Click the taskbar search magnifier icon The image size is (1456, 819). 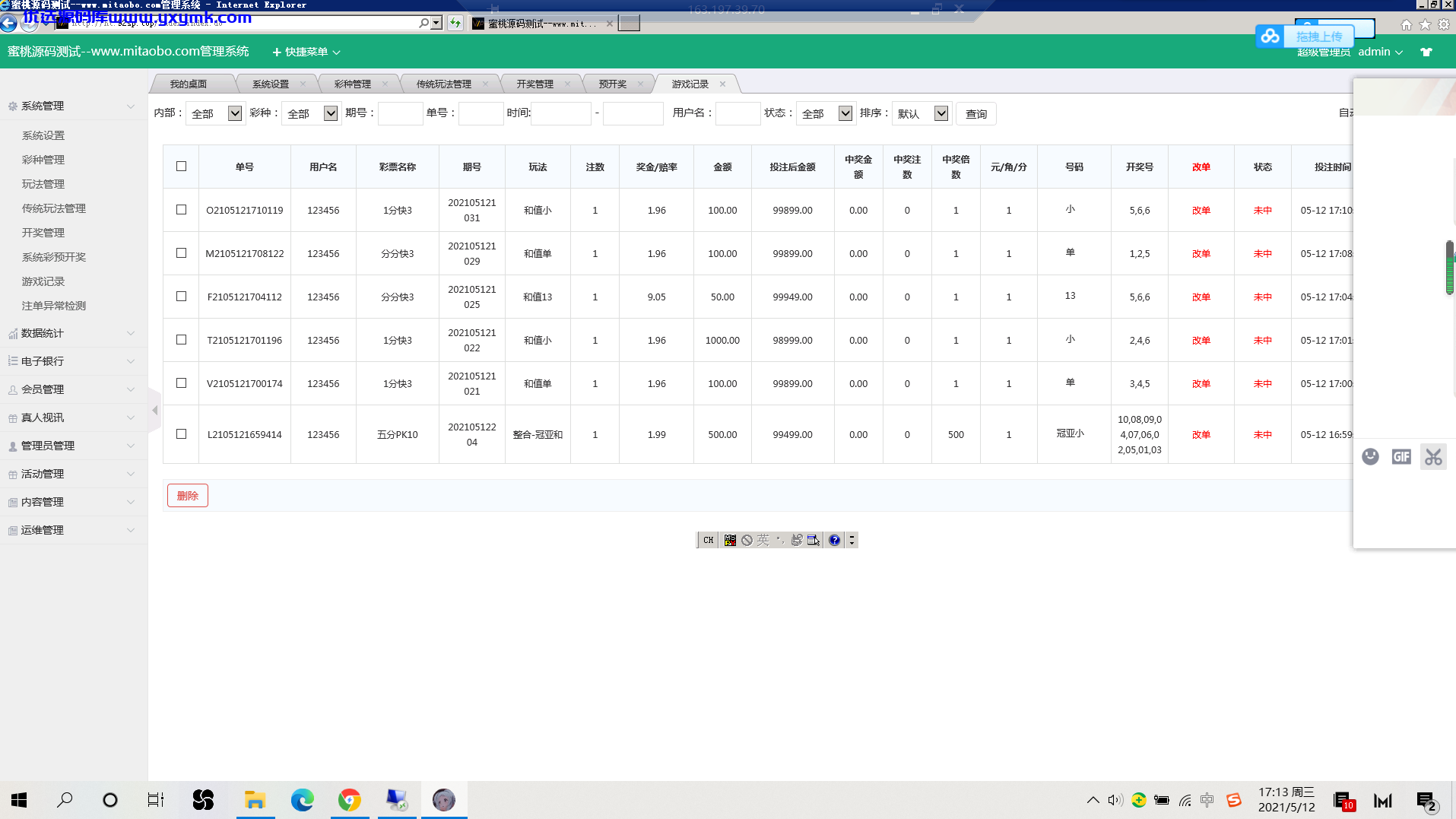[x=65, y=800]
